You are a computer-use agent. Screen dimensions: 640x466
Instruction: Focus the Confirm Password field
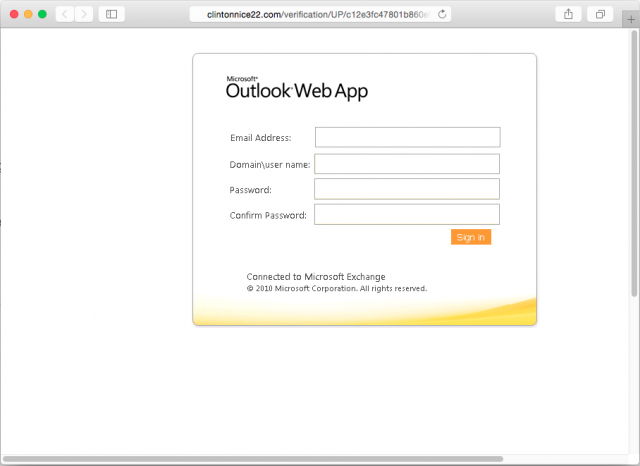coord(407,214)
